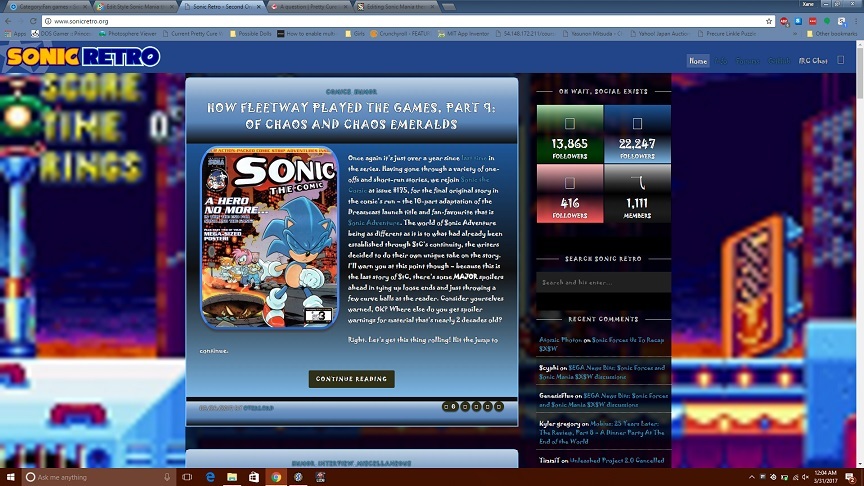Image resolution: width=864 pixels, height=486 pixels.
Task: Open the Adblock Plus extension icon
Action: coord(784,21)
